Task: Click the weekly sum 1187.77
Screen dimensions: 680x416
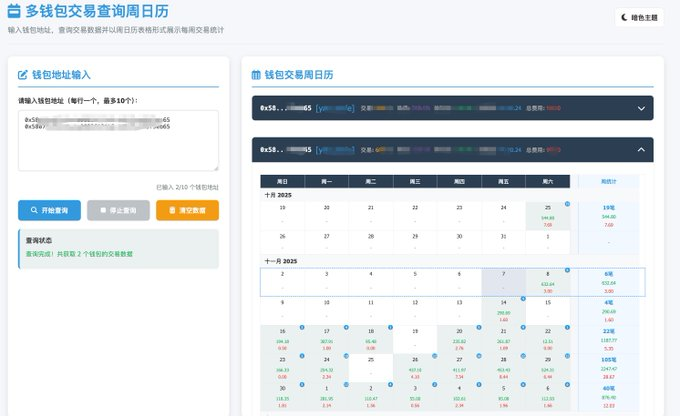Action: (x=608, y=341)
